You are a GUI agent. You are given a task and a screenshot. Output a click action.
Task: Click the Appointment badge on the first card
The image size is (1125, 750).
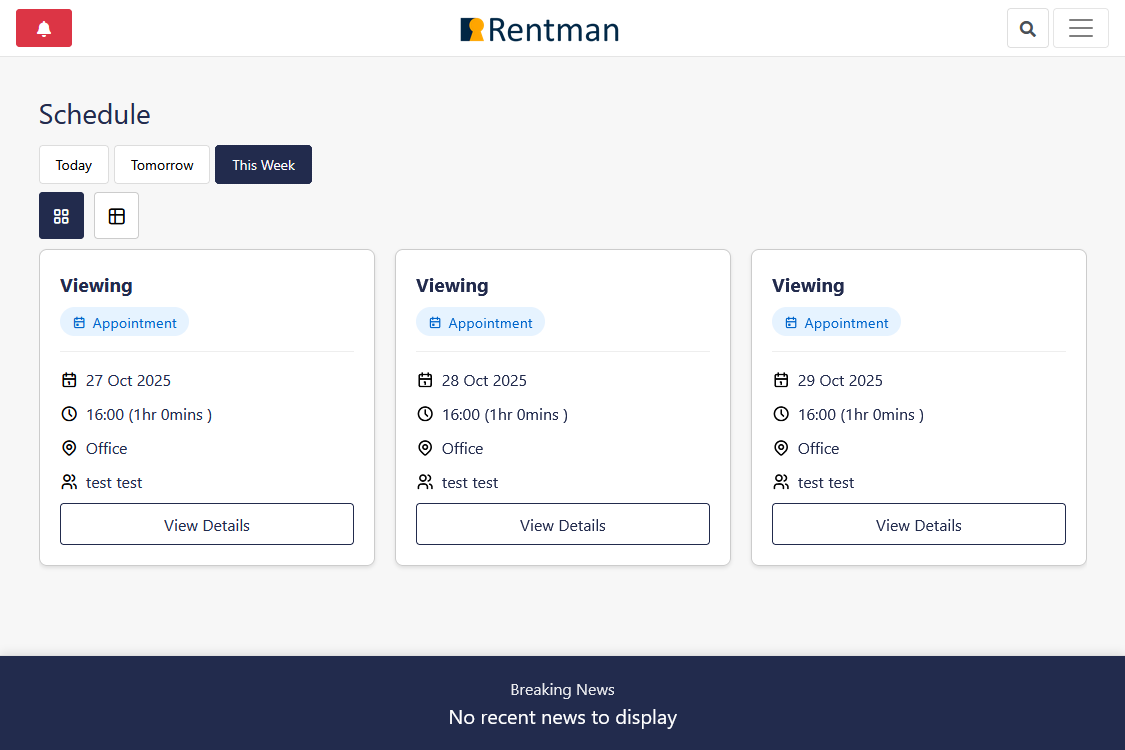click(x=124, y=322)
